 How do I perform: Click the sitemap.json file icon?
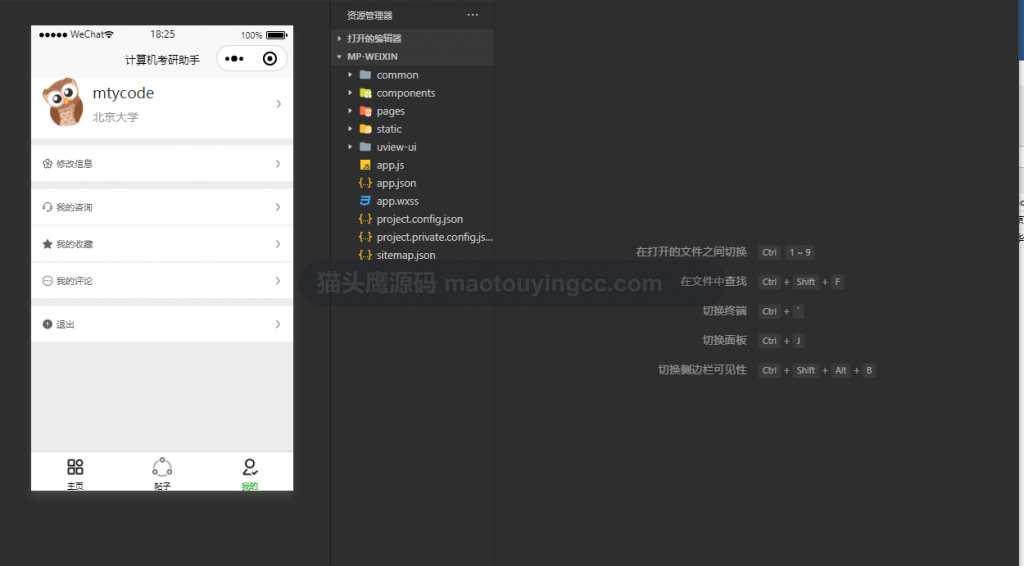point(366,255)
